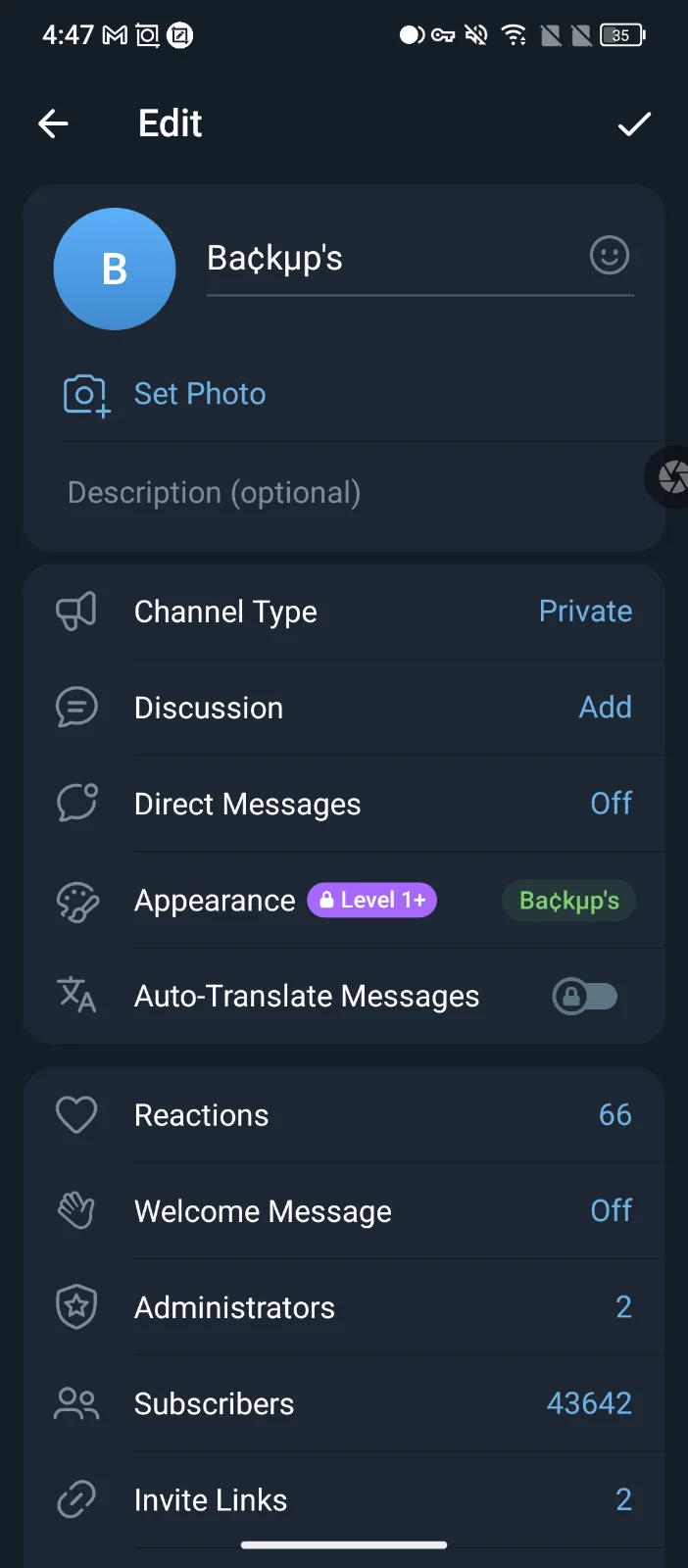Add a Discussion group
Screen dimensions: 688x1568
coord(344,708)
